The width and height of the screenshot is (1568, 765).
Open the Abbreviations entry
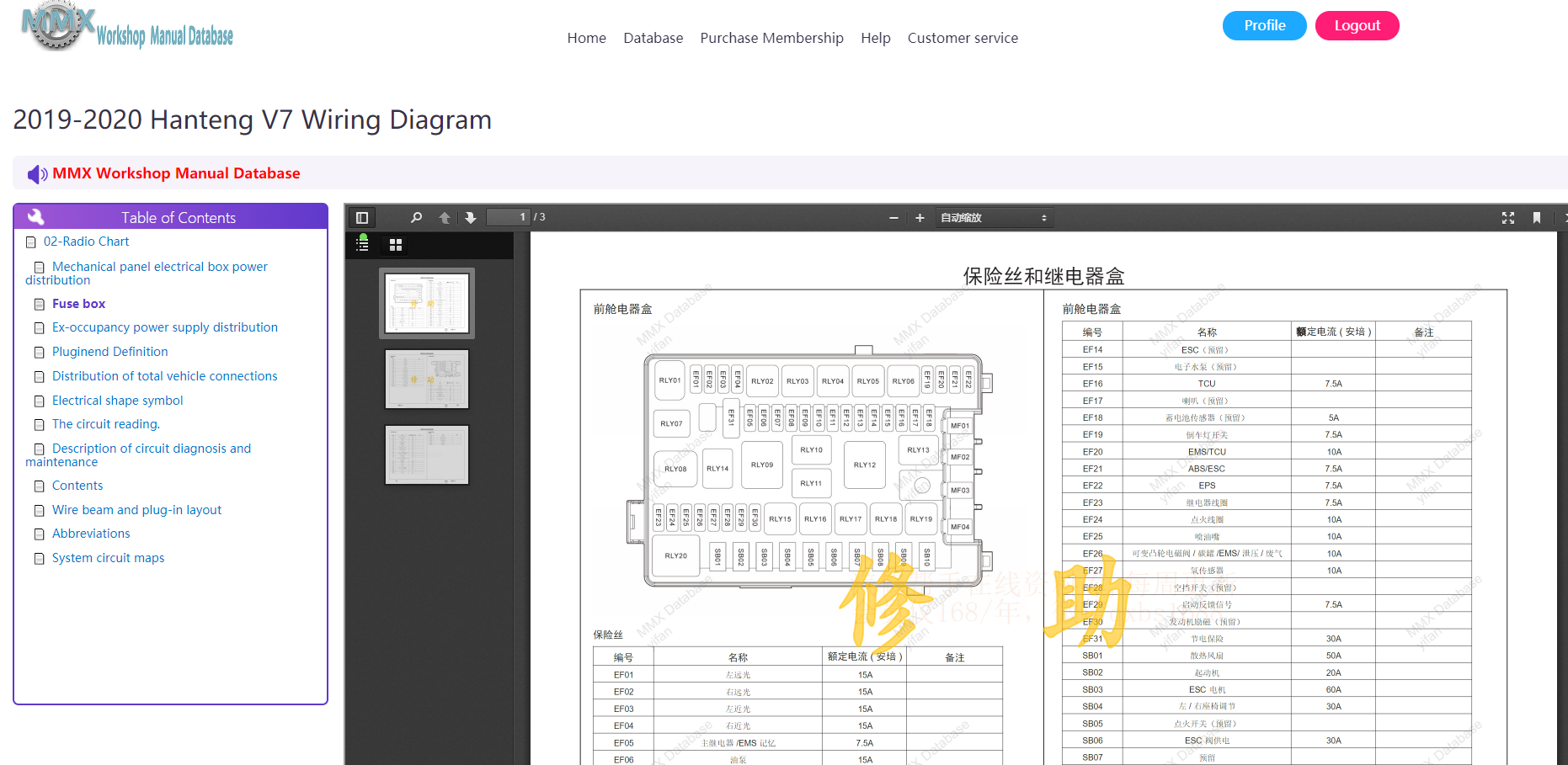pos(91,534)
